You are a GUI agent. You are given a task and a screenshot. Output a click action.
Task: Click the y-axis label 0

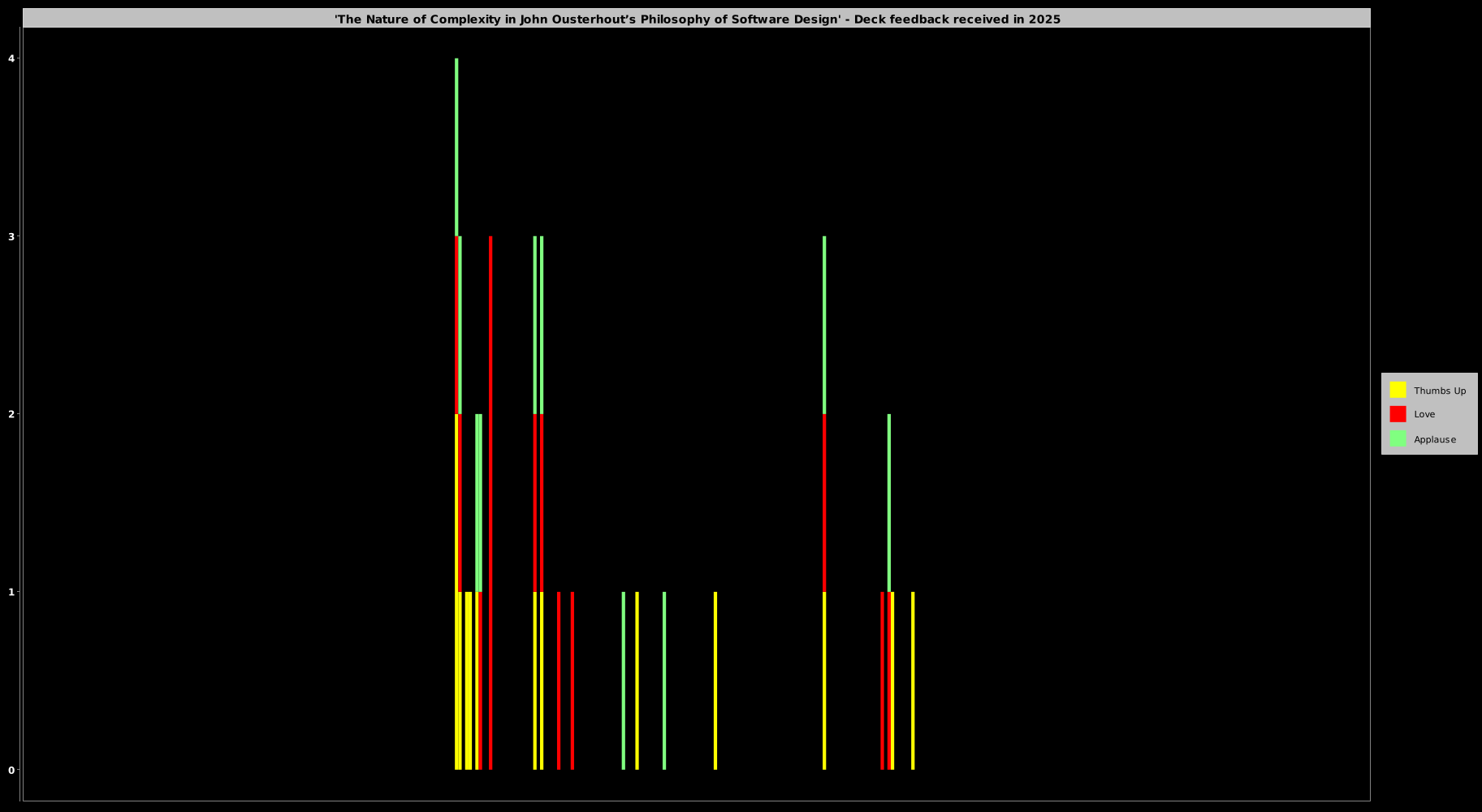pyautogui.click(x=11, y=770)
